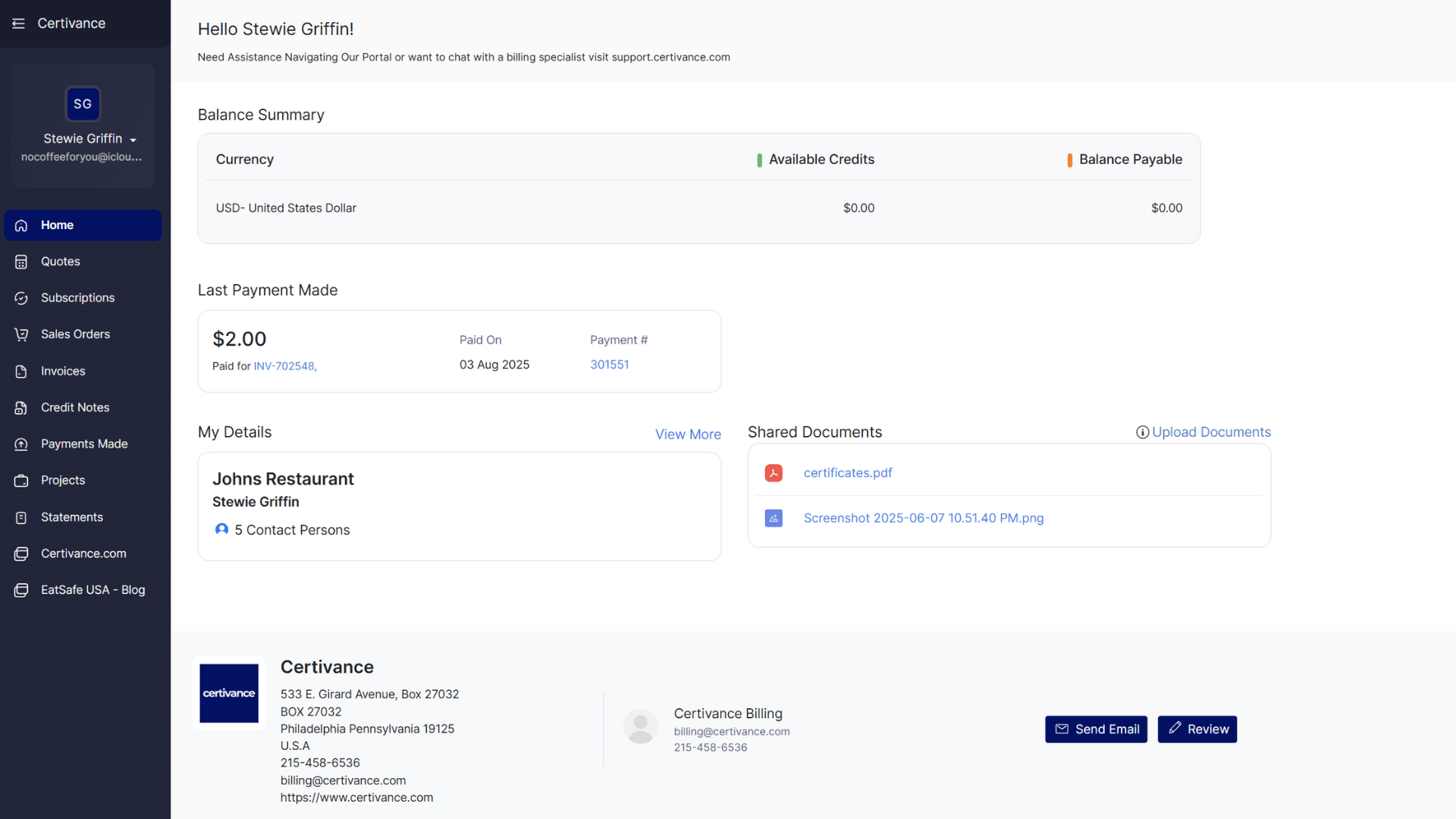Image resolution: width=1456 pixels, height=819 pixels.
Task: Open certificates.pdf shared document
Action: [847, 473]
